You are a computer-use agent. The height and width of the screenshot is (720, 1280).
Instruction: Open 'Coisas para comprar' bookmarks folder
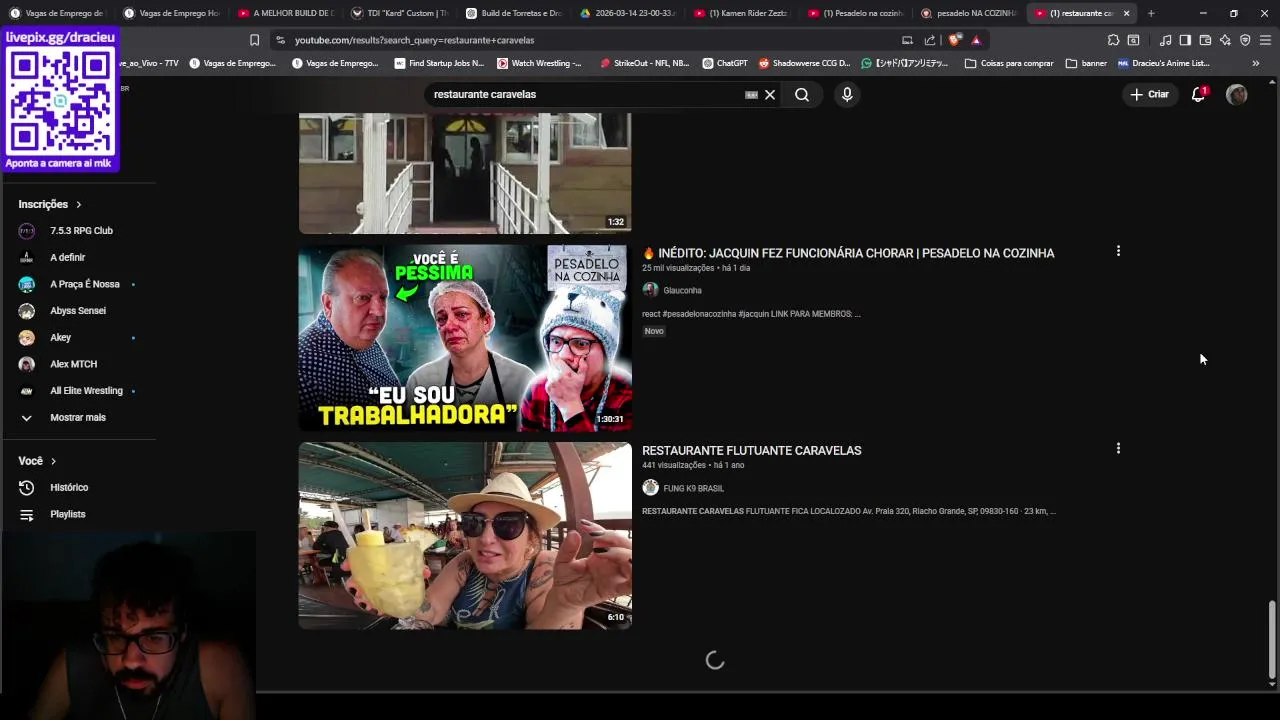tap(1009, 63)
